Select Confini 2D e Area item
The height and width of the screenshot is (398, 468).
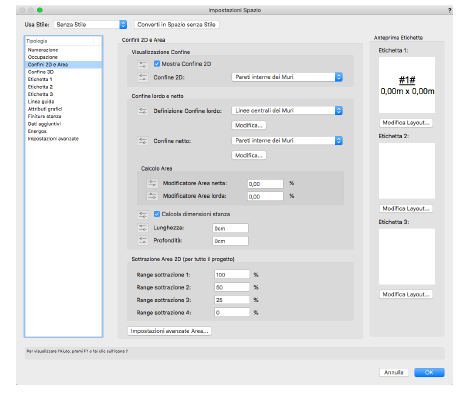click(63, 65)
